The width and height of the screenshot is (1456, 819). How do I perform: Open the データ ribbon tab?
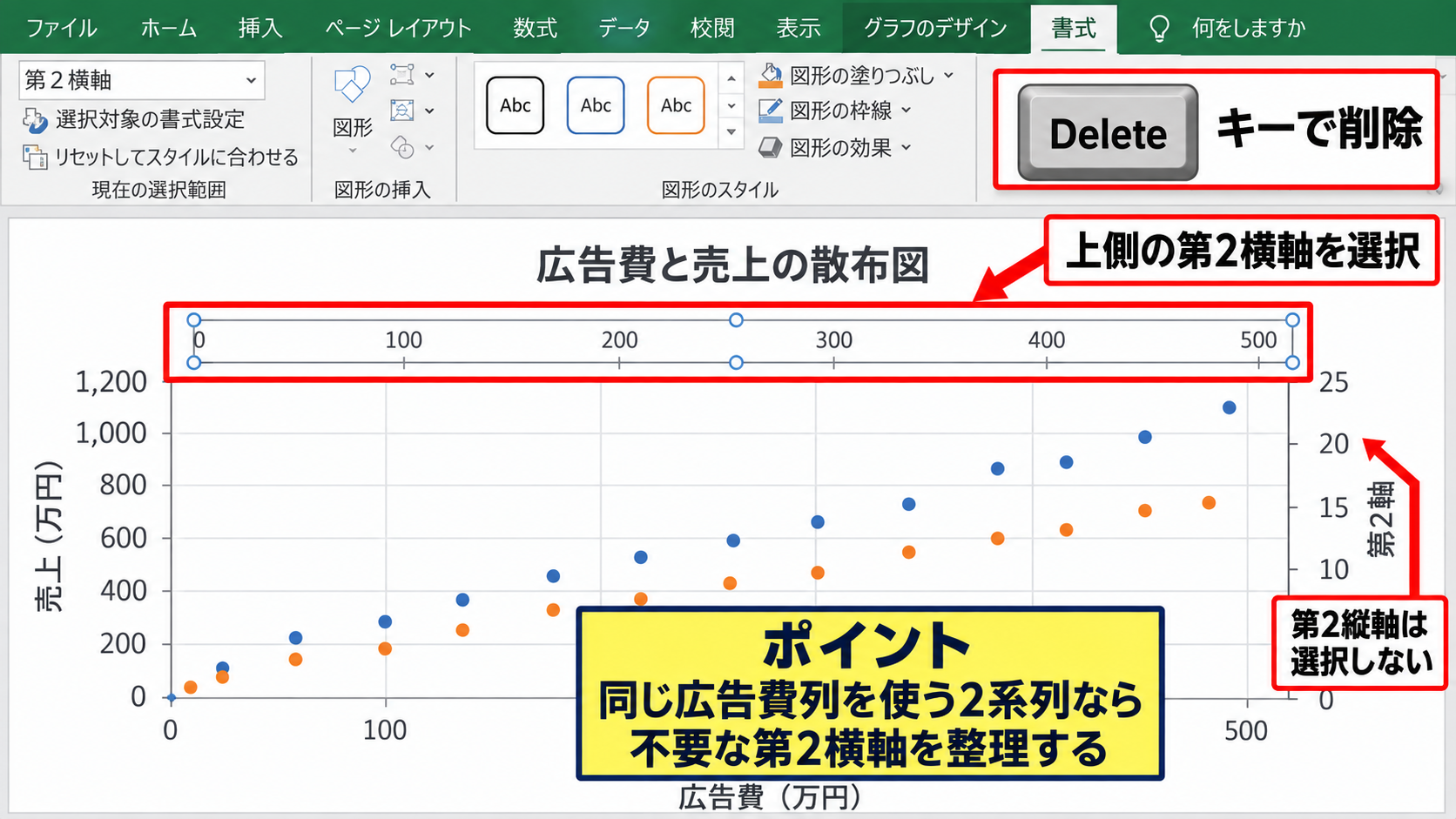click(x=624, y=28)
